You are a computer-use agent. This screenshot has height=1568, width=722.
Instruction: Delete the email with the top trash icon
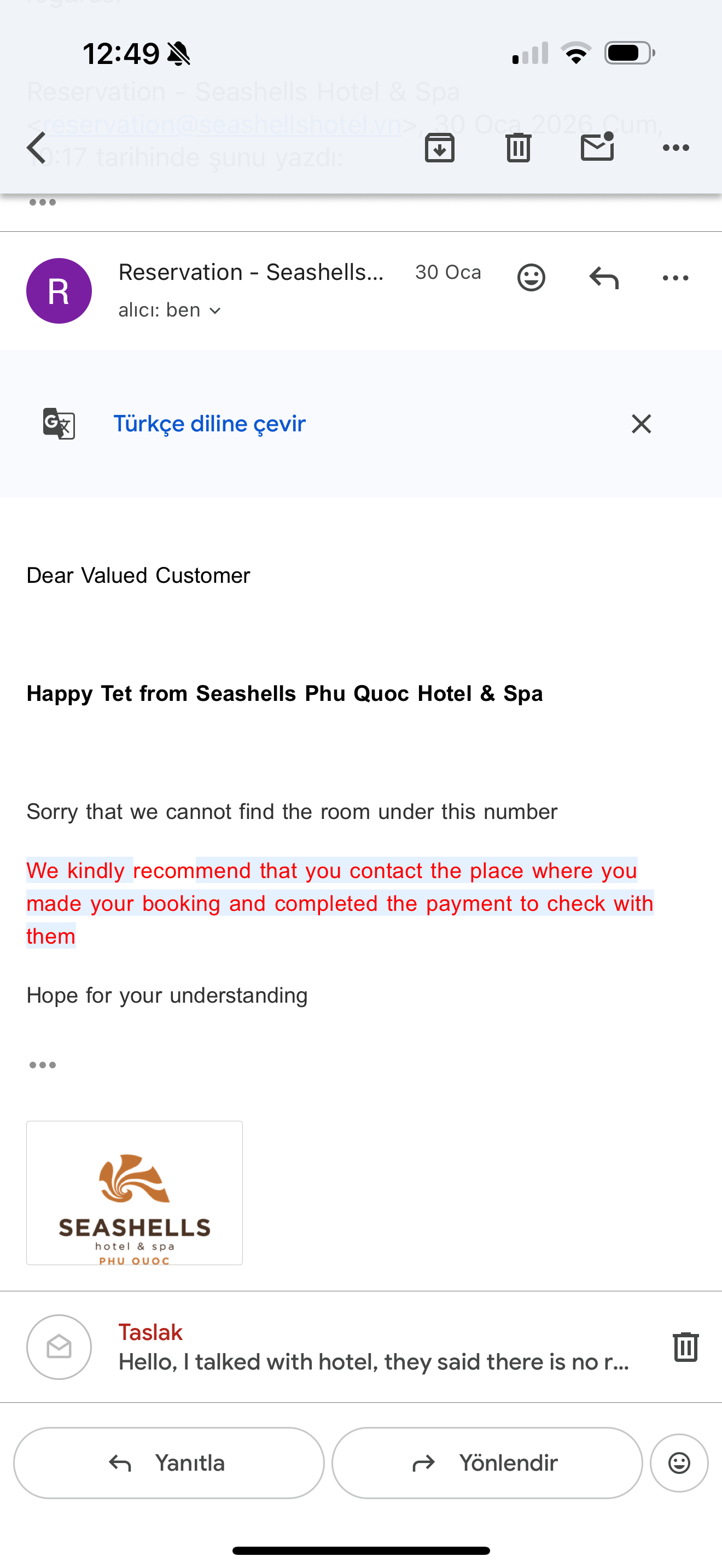518,148
